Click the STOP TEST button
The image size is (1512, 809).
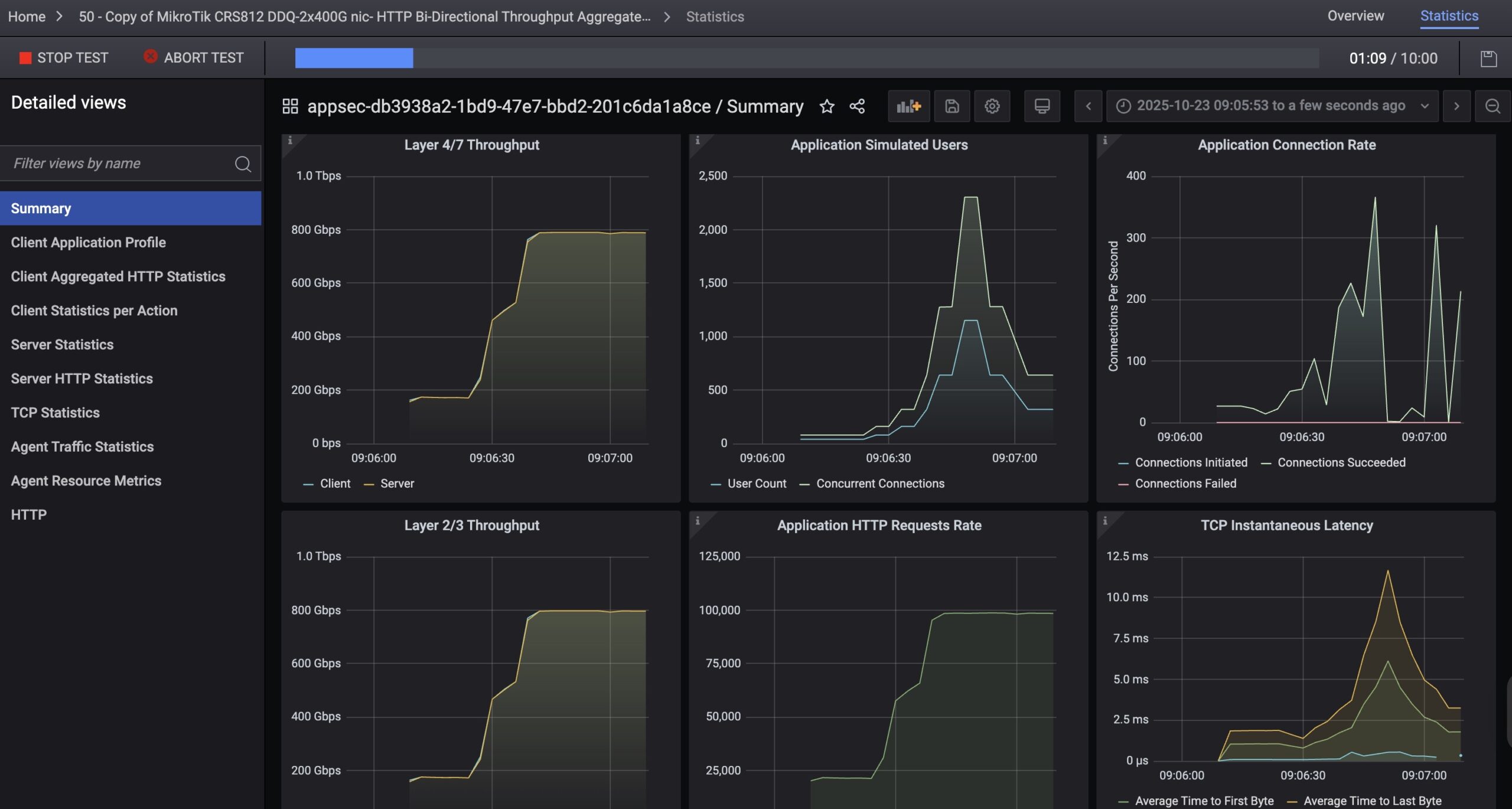tap(64, 58)
